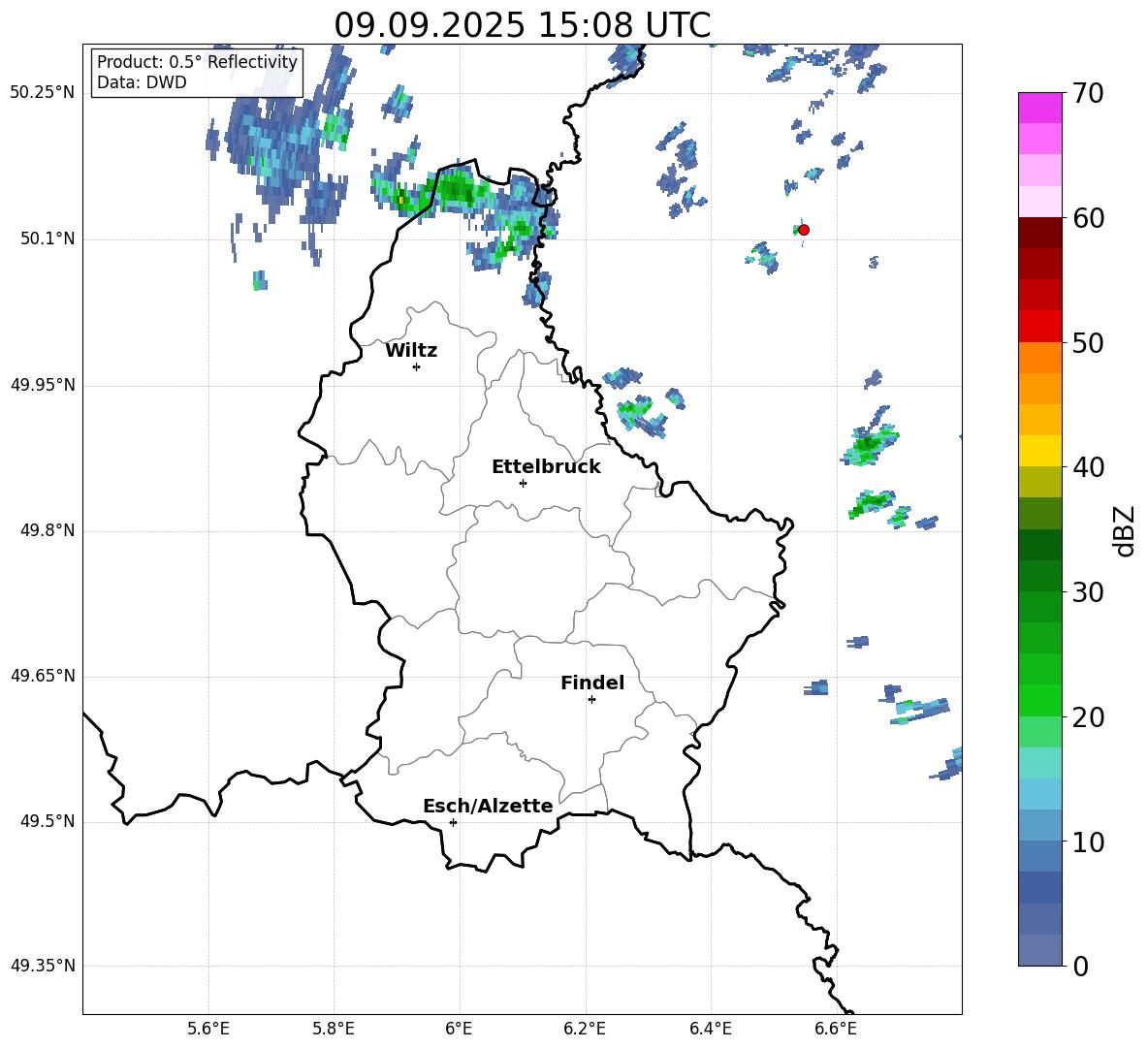Click the Esch/Alzette station cross marker

click(453, 822)
